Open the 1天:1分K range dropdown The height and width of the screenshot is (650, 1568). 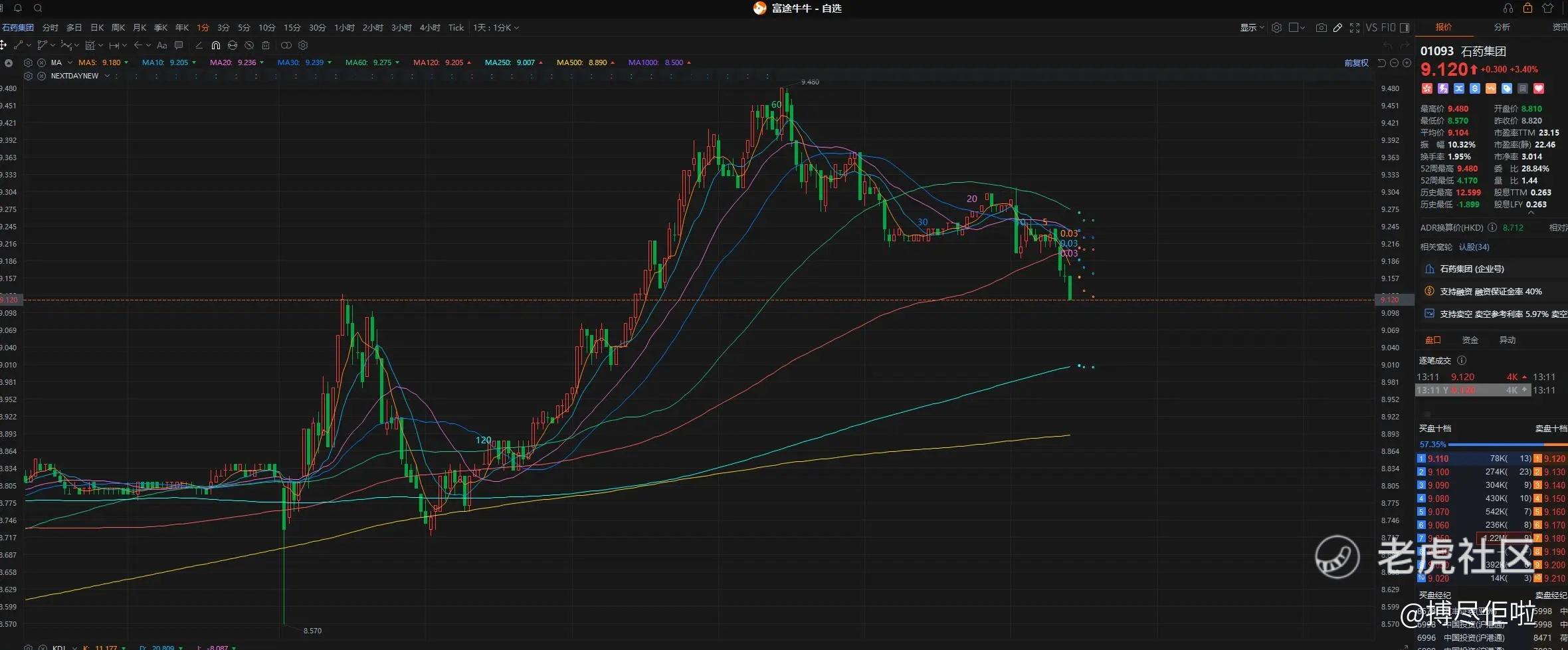tap(496, 27)
